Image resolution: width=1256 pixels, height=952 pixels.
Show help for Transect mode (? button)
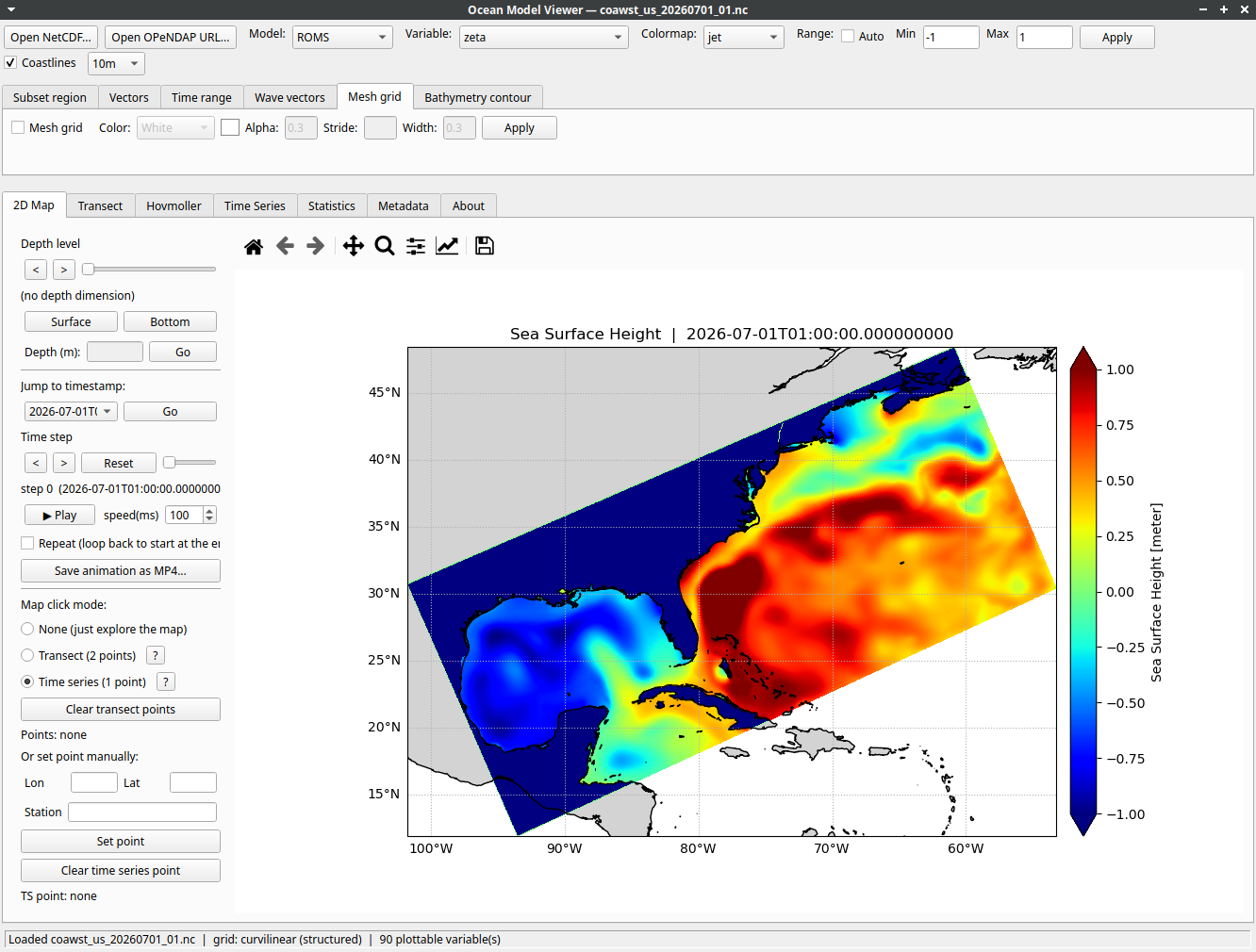[x=156, y=655]
